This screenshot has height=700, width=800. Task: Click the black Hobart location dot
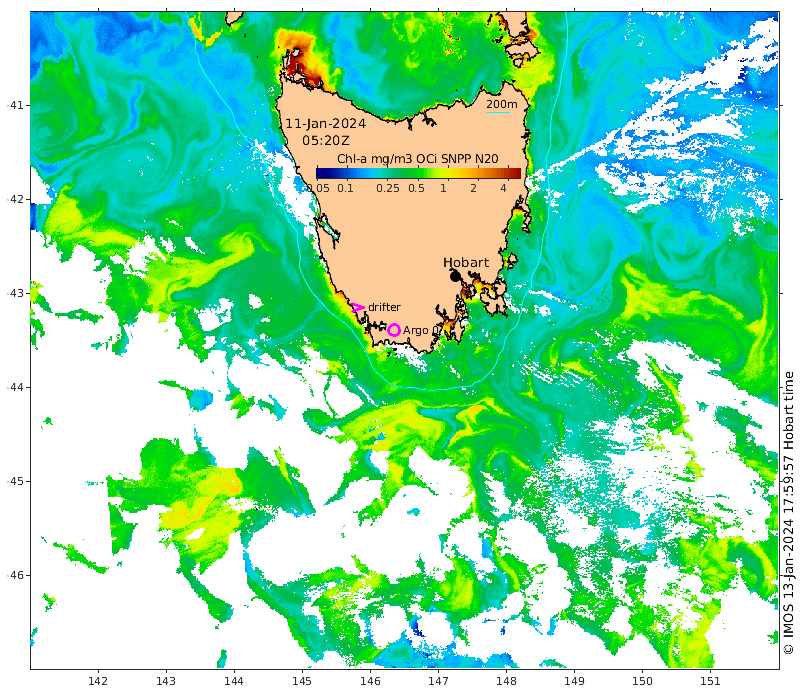(x=455, y=277)
